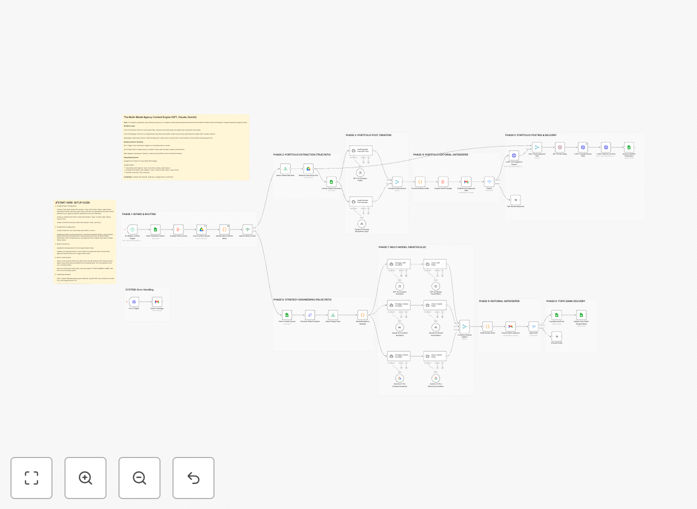Select the no-op node in Phase 9
The height and width of the screenshot is (509, 697).
coord(557,337)
